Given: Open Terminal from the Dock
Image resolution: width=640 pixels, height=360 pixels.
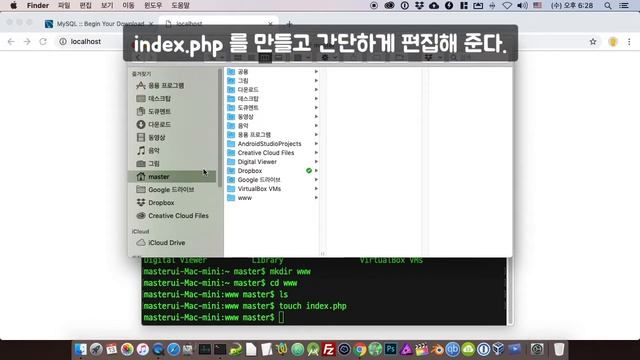Looking at the screenshot, I should (x=220, y=349).
